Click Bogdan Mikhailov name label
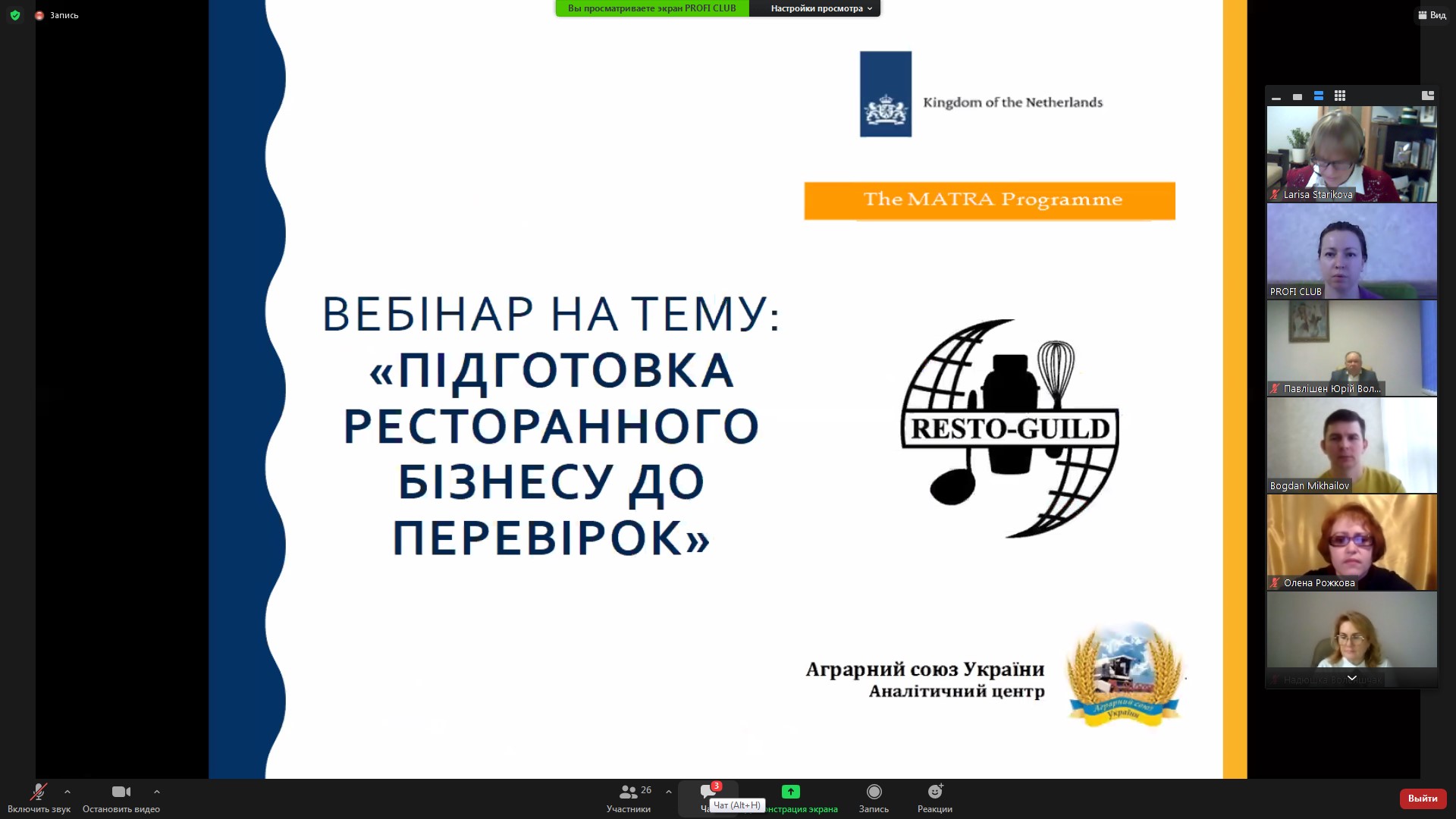The height and width of the screenshot is (819, 1456). (1310, 486)
